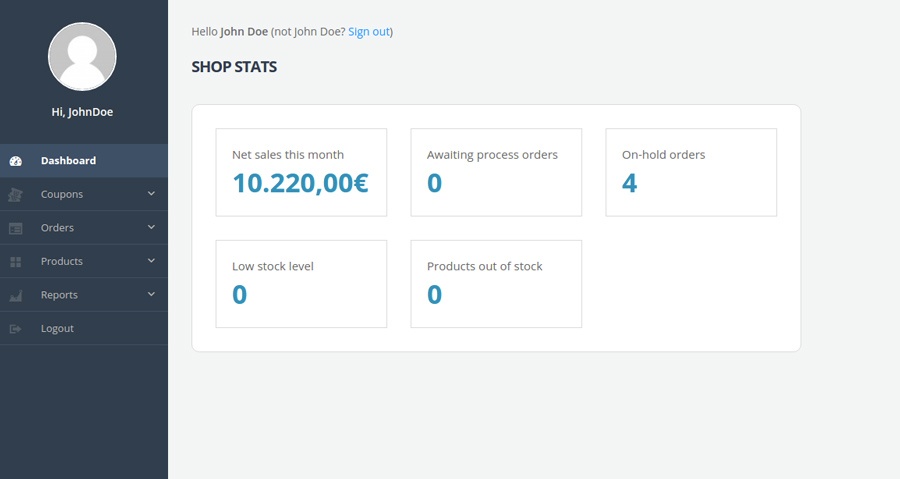This screenshot has height=479, width=900.
Task: Expand the Orders submenu chevron
Action: tap(151, 228)
